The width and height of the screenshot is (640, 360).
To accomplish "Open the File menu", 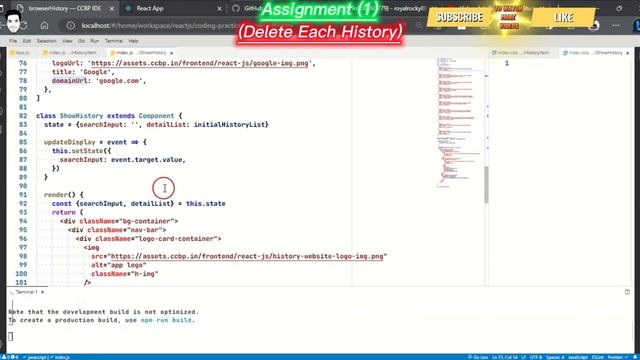I will (13, 41).
